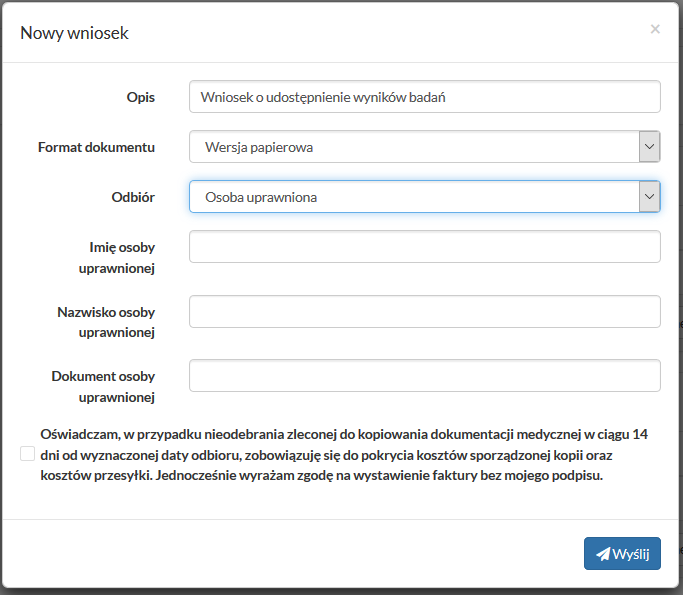Tick the Oświadczam declaration checkbox
The height and width of the screenshot is (595, 683).
[x=27, y=454]
